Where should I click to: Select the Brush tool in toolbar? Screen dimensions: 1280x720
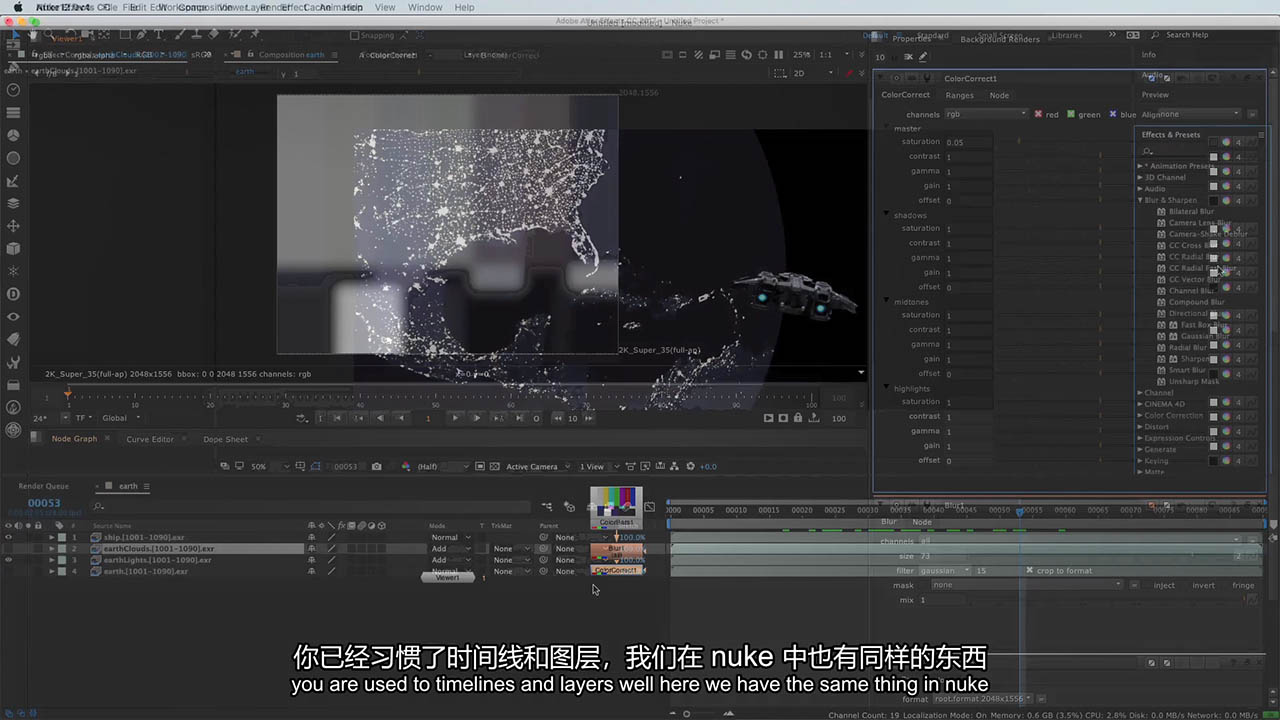pyautogui.click(x=178, y=35)
